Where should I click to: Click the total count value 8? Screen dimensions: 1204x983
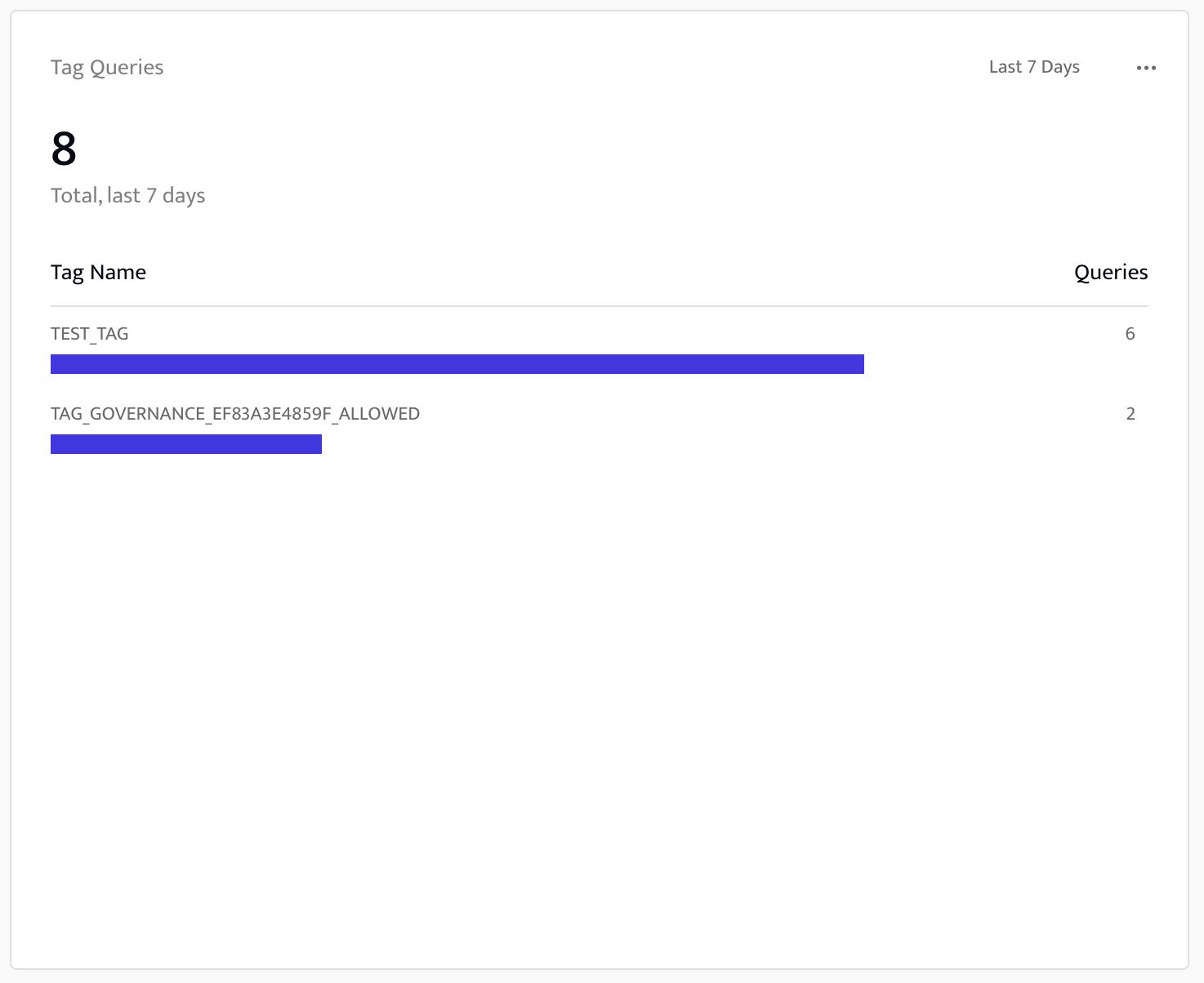pyautogui.click(x=64, y=149)
